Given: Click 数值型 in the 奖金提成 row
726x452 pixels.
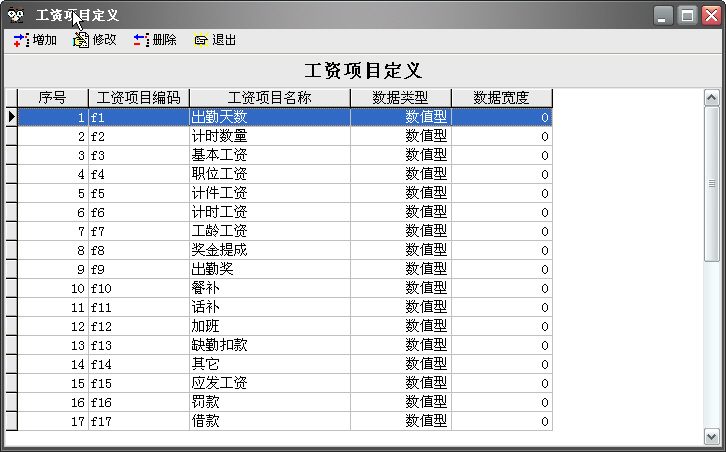Looking at the screenshot, I should [401, 250].
